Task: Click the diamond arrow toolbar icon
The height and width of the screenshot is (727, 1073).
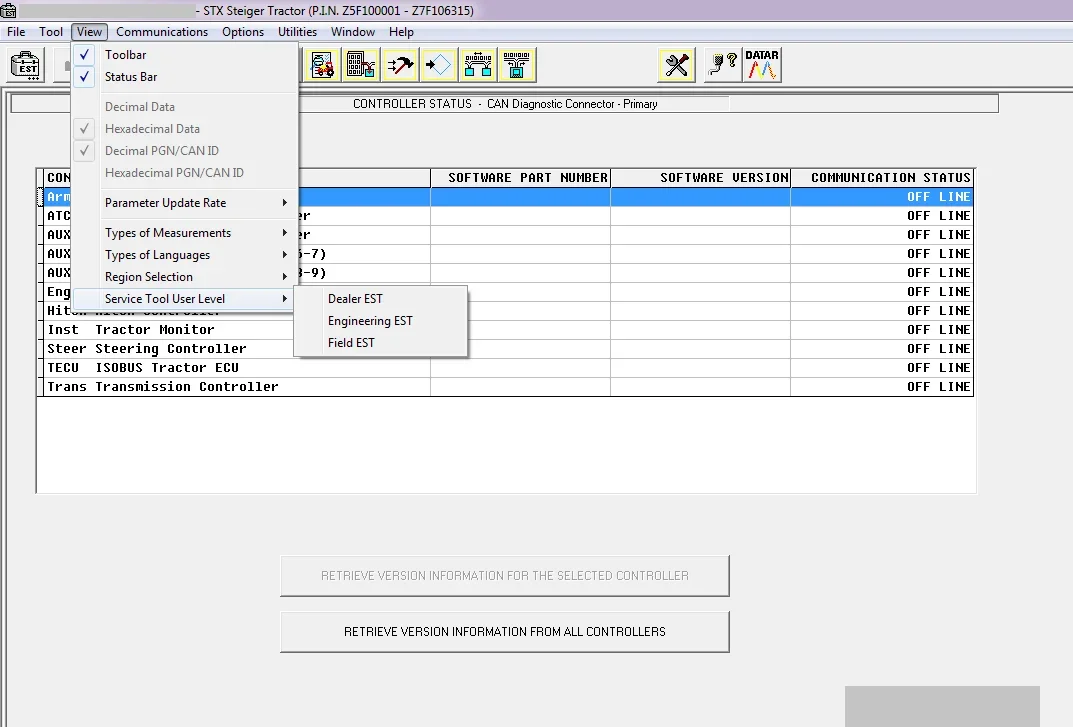Action: tap(437, 64)
